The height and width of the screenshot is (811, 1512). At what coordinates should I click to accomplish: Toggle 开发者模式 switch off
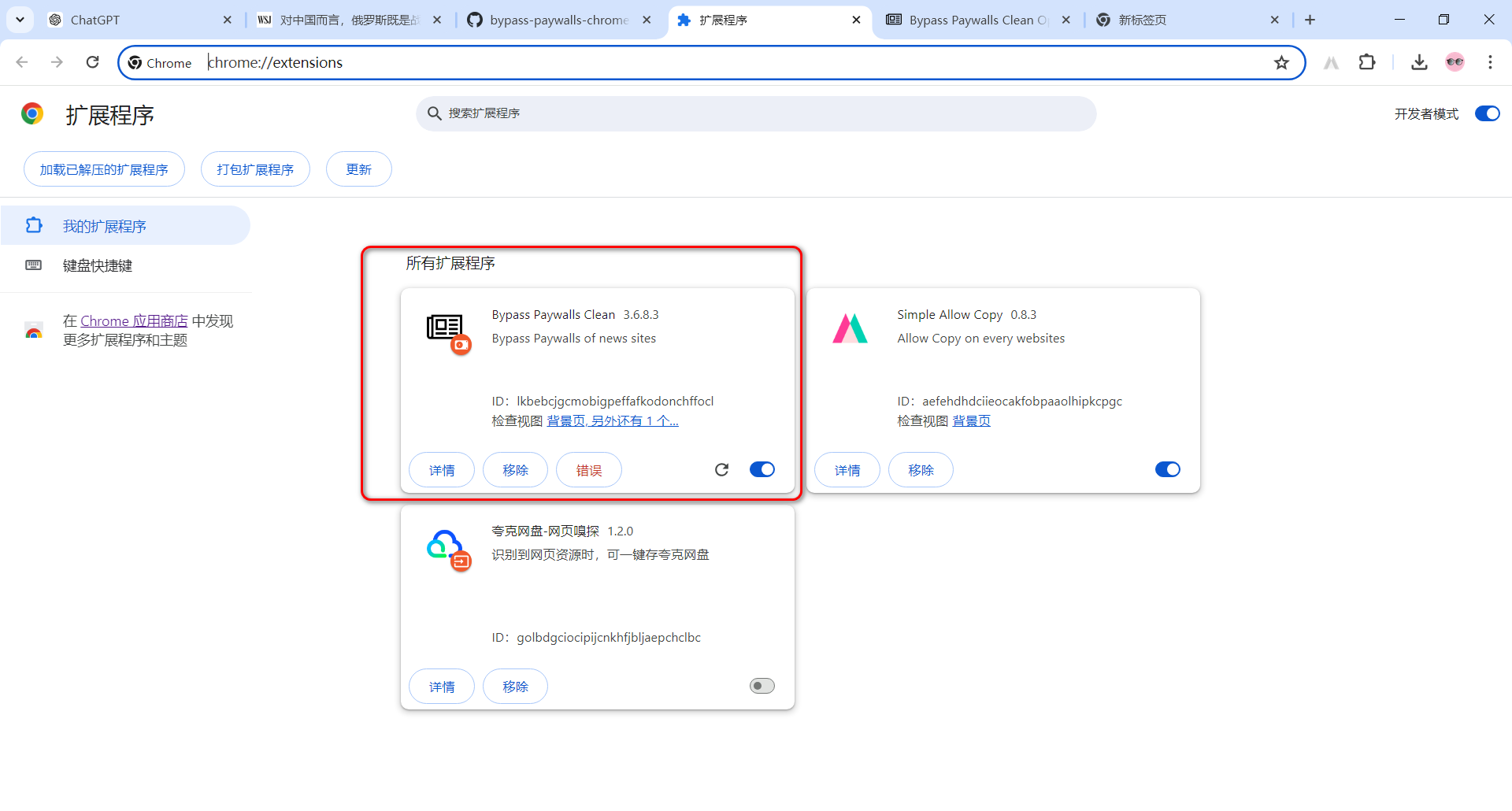click(1487, 113)
